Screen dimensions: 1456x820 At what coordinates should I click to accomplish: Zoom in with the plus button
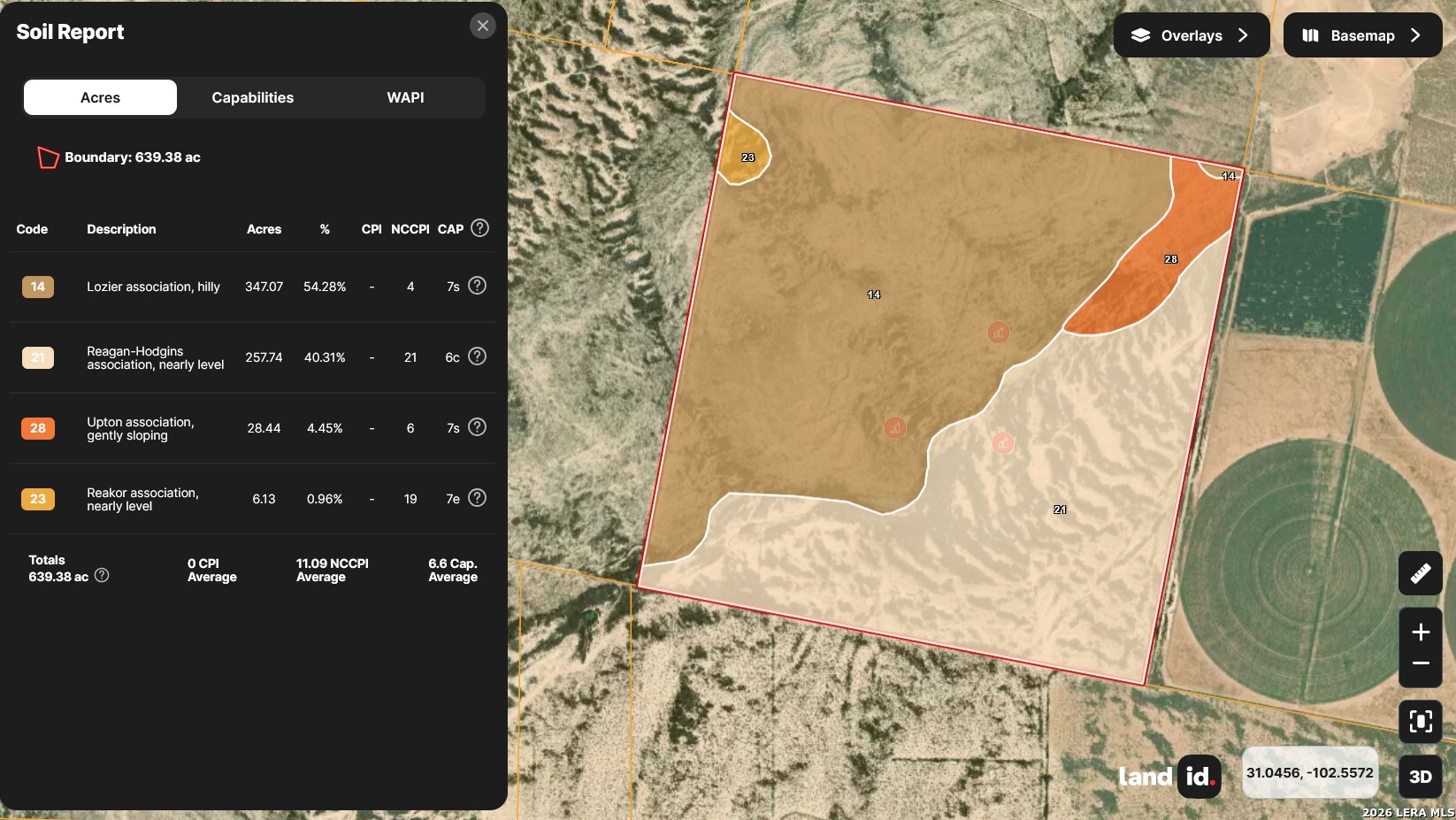1420,632
